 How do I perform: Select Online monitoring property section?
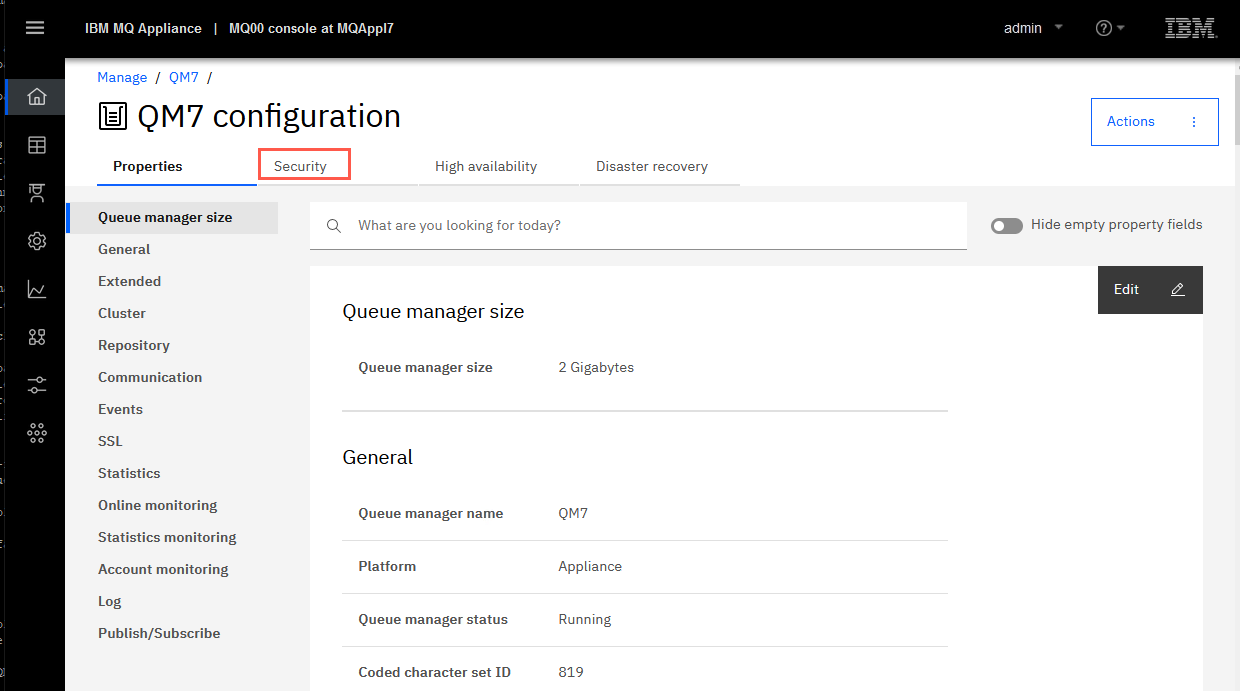click(157, 506)
